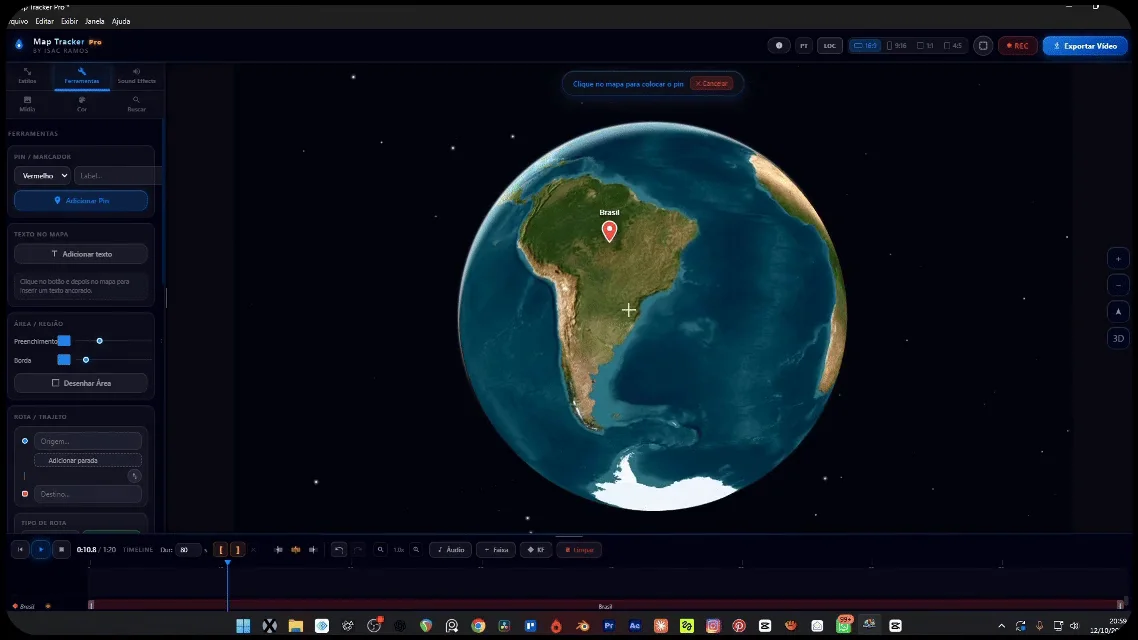Open the Ajuda menu

120,21
